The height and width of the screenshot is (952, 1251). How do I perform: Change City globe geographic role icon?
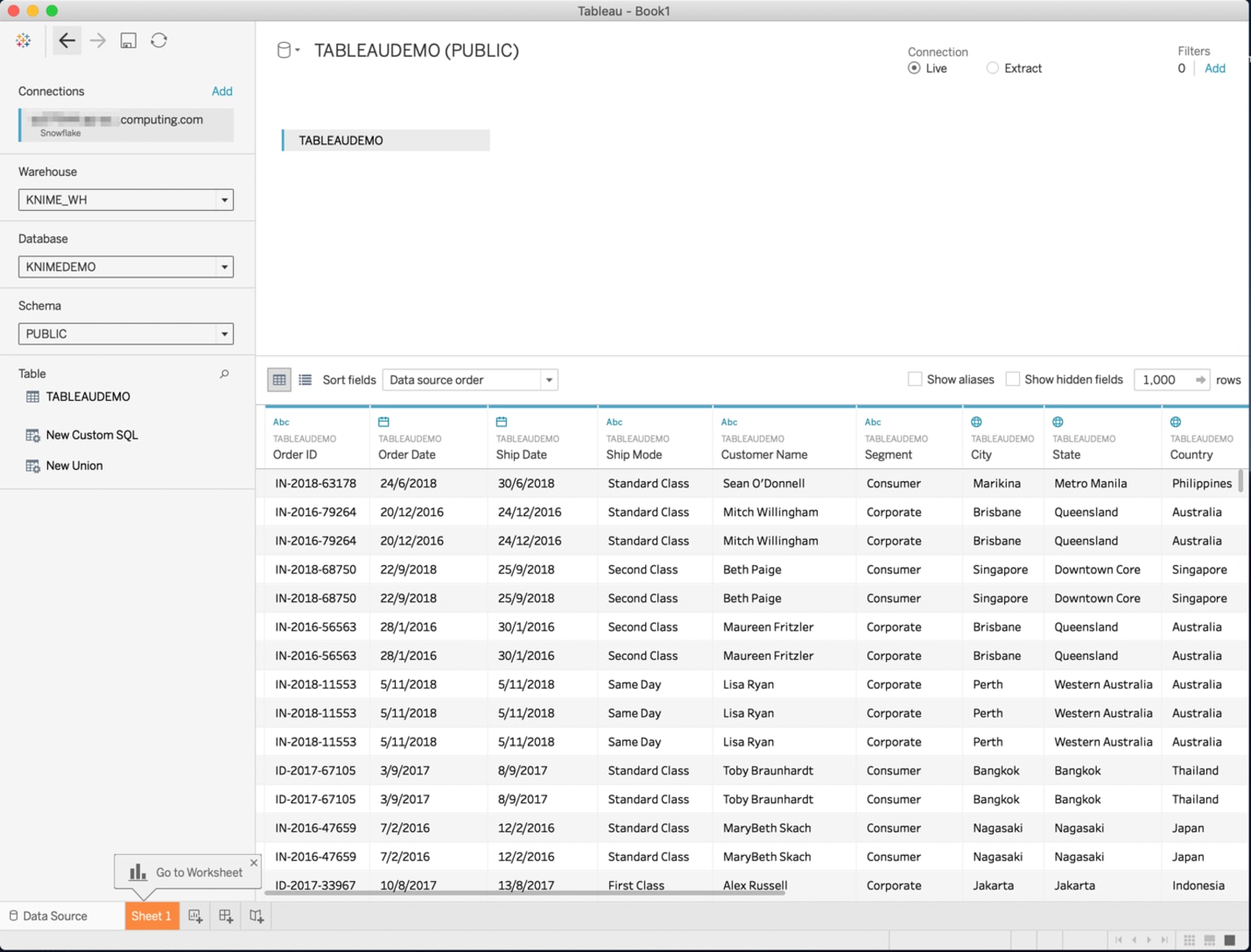point(977,422)
